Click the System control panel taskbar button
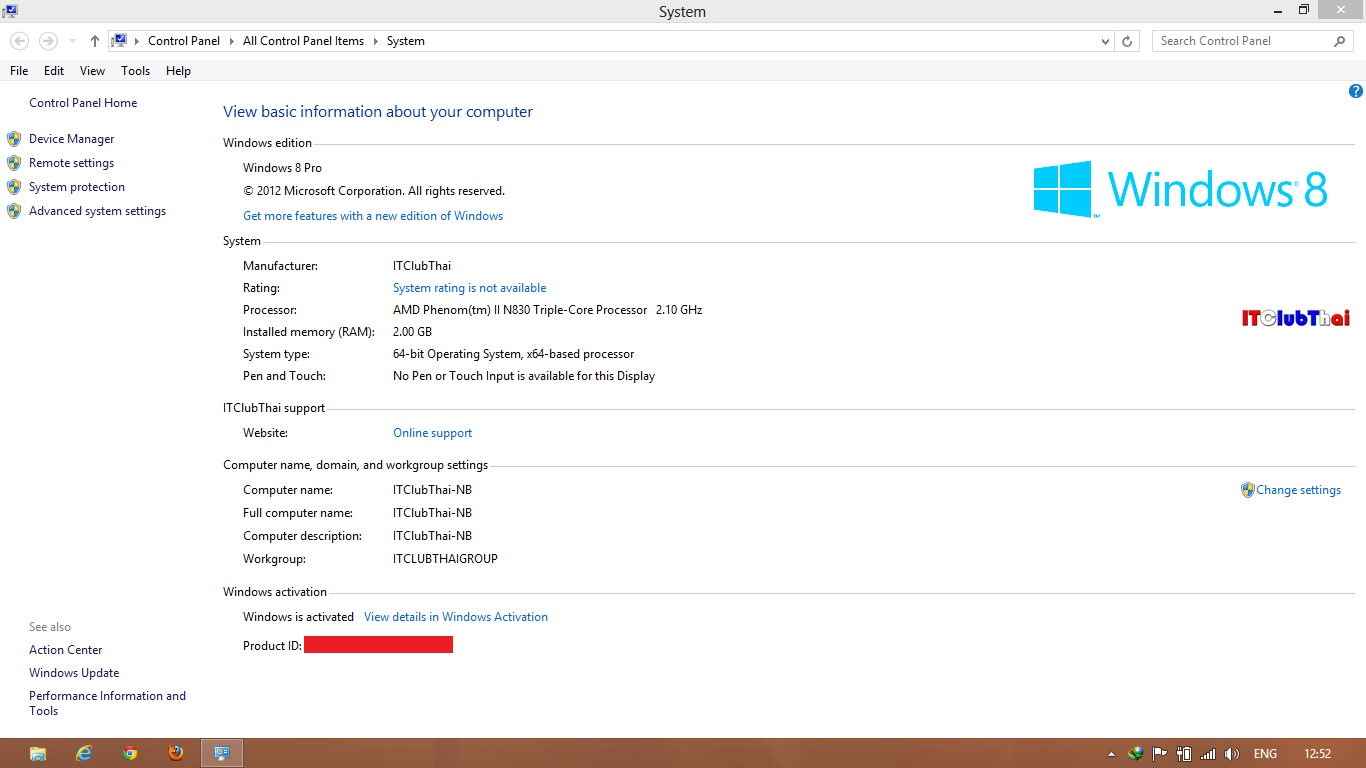Image resolution: width=1366 pixels, height=768 pixels. click(x=222, y=753)
